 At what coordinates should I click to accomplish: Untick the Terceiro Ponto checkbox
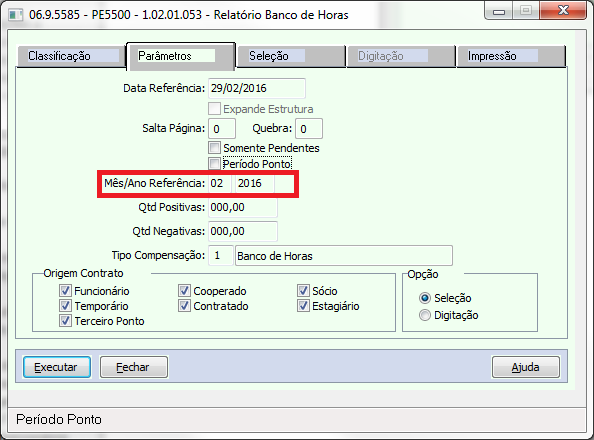point(65,321)
